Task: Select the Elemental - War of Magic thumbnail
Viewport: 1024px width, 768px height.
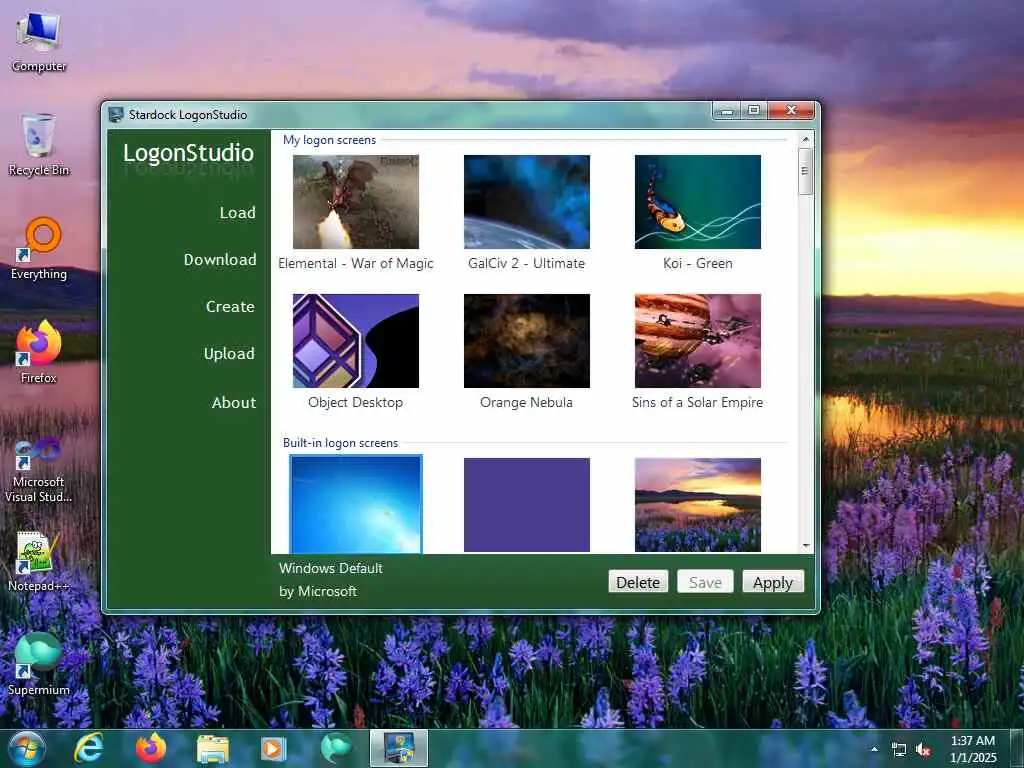Action: [356, 202]
